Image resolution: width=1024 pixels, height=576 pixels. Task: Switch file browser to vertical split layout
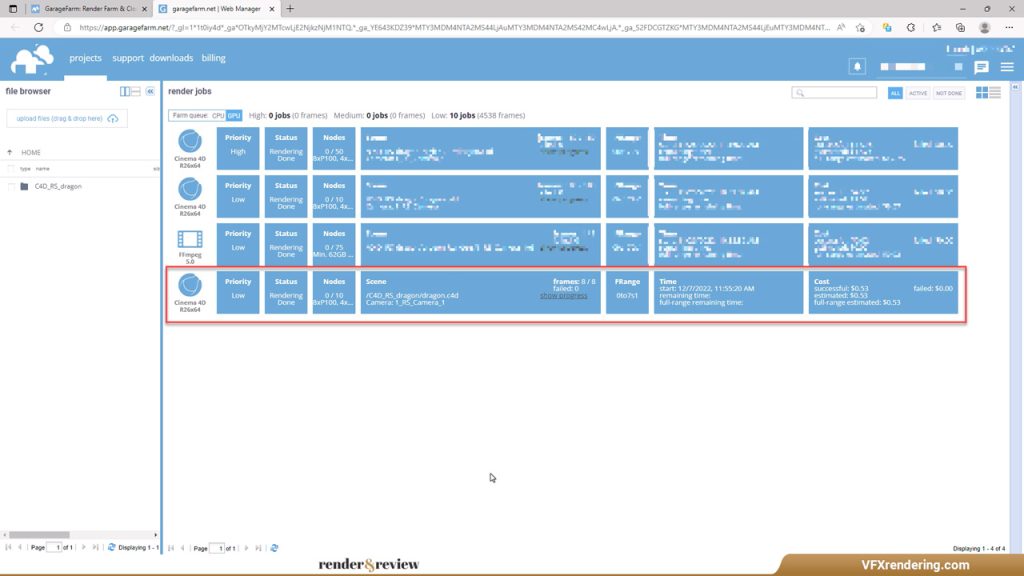point(125,91)
